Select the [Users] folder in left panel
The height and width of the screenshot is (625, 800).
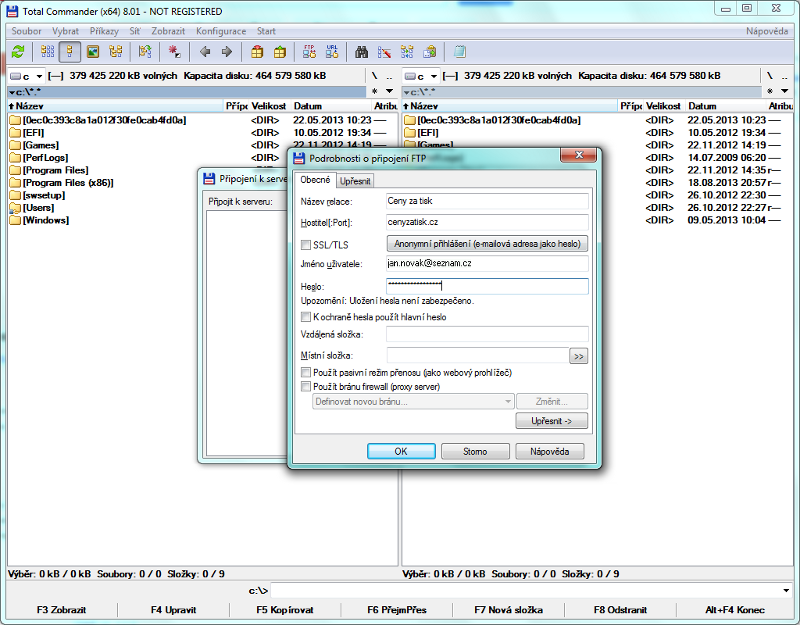coord(38,208)
